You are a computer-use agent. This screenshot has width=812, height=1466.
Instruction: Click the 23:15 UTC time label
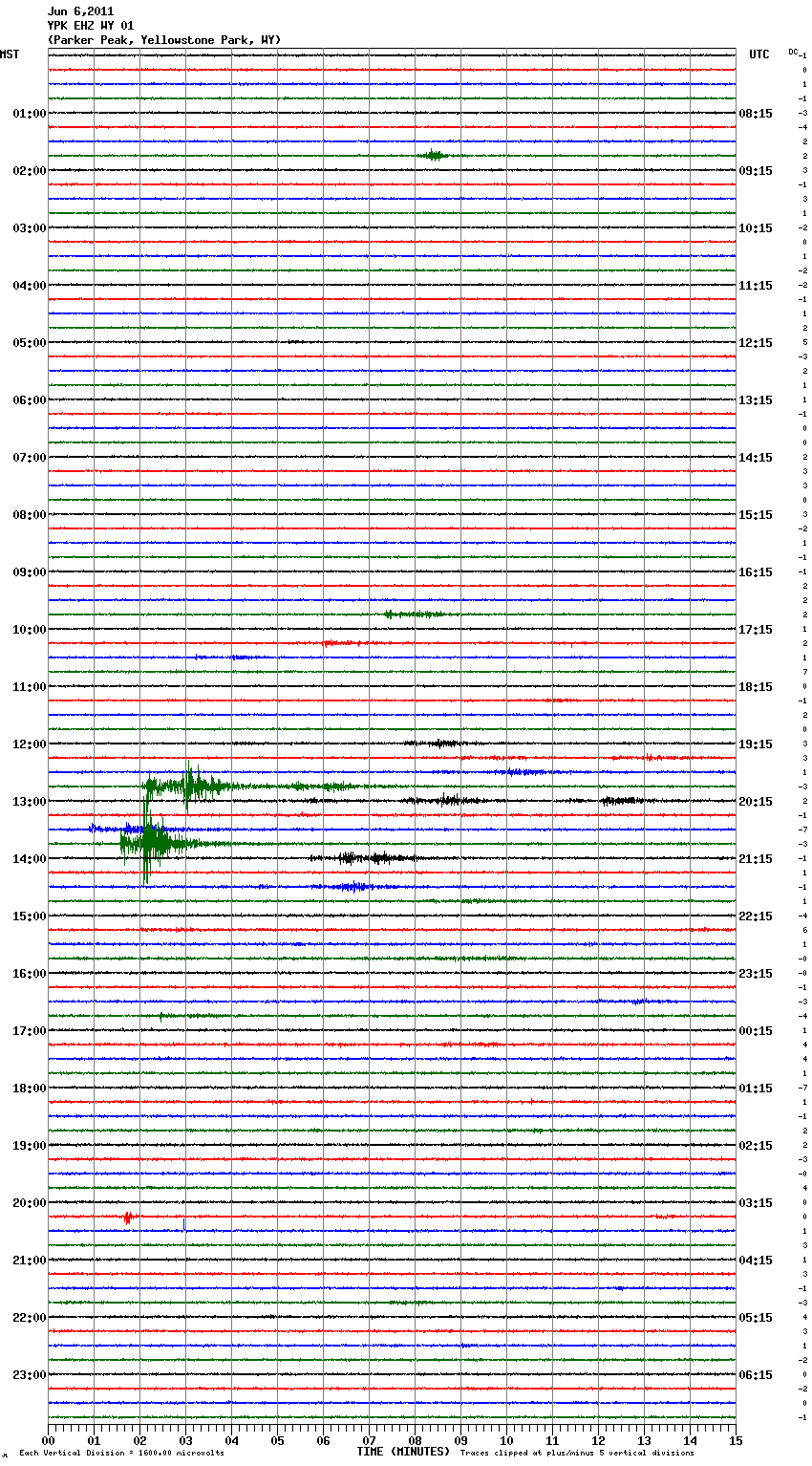point(756,974)
